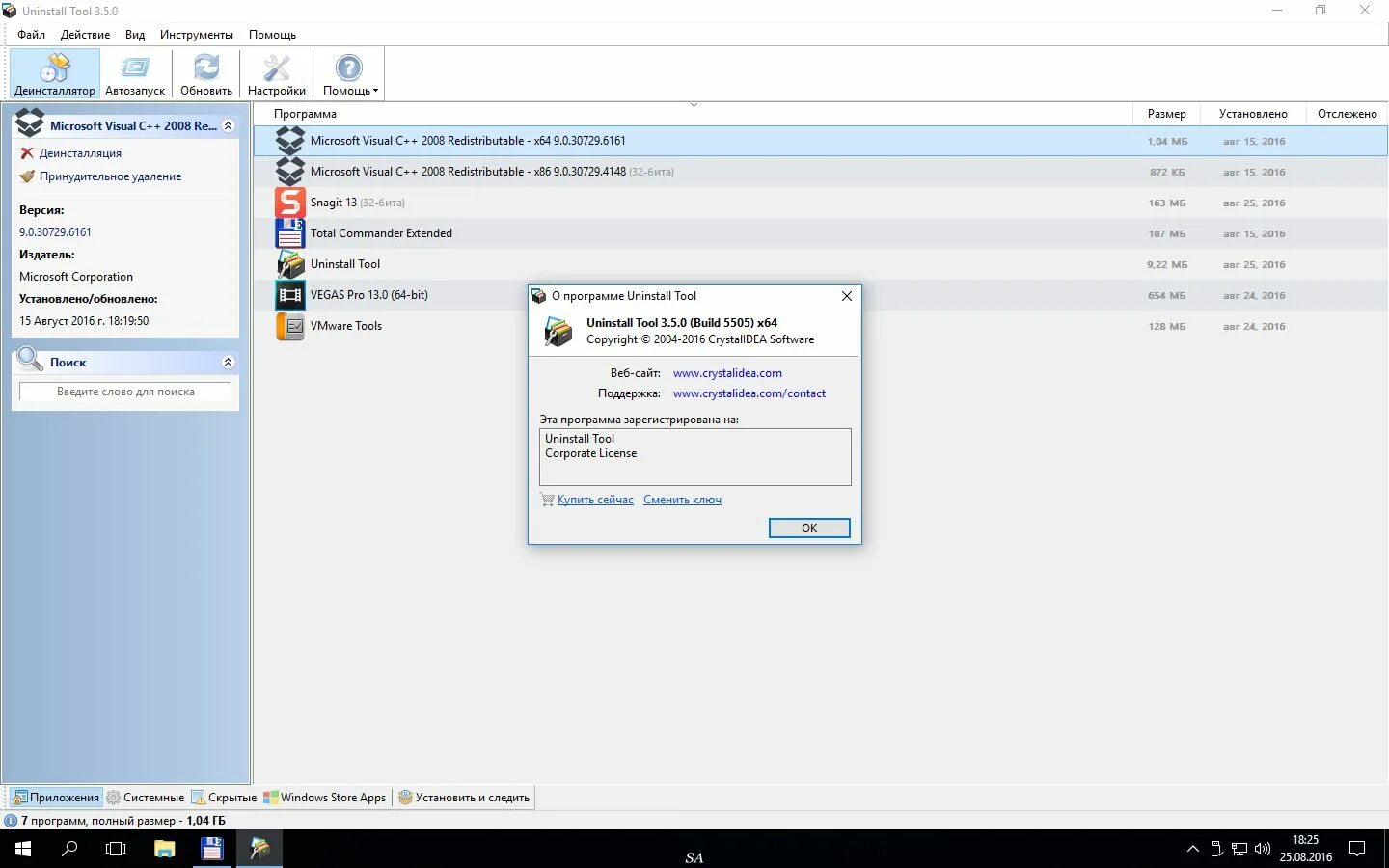Click the shopping cart Купить сейчас icon

point(547,500)
